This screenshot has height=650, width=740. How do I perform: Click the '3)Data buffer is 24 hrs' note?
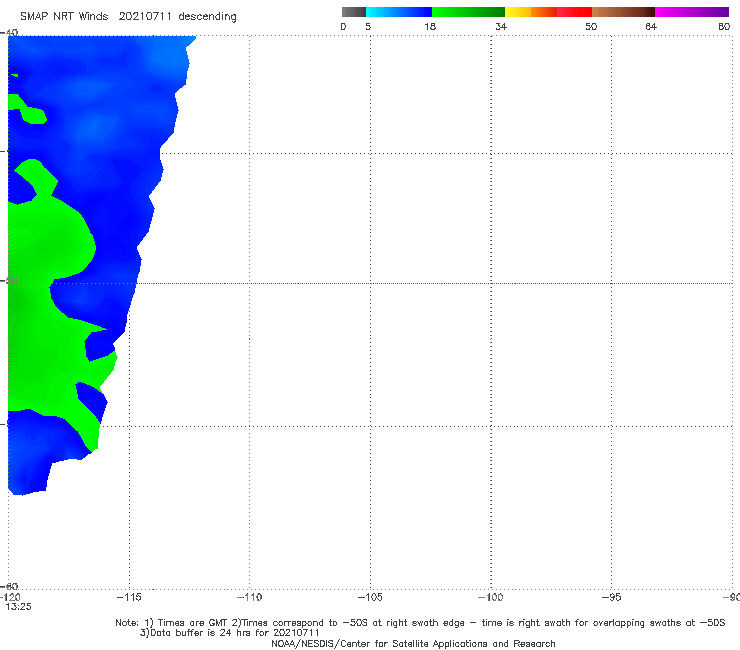point(229,633)
